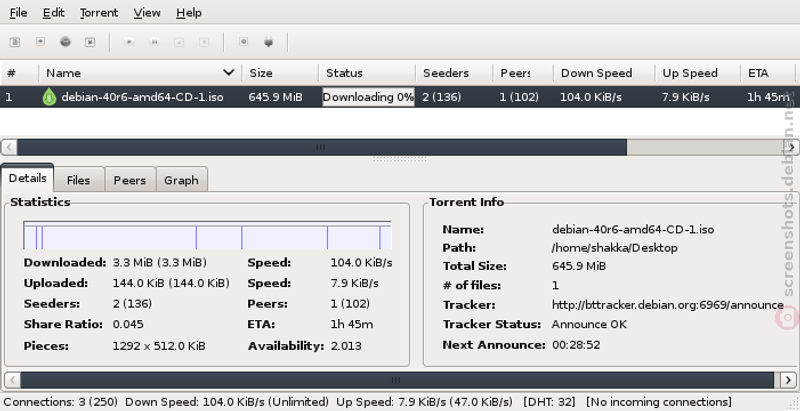Image resolution: width=800 pixels, height=411 pixels.
Task: Click the path /home/shakka/Desktop
Action: click(615, 248)
